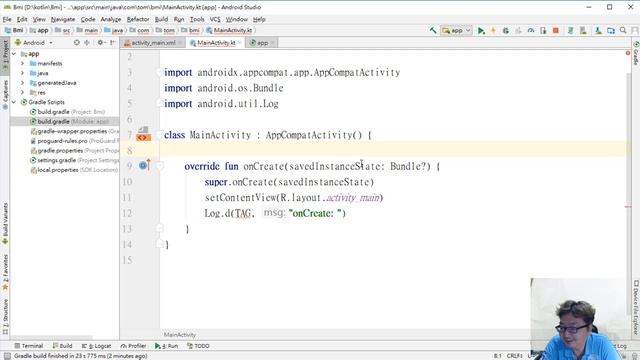Open proguard-rules.pro file
The image size is (640, 360).
tap(74, 141)
